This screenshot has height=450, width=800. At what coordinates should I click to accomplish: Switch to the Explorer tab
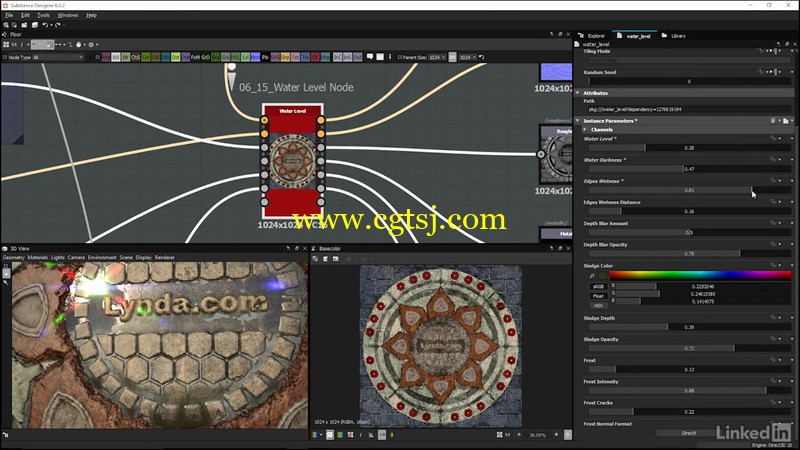point(592,36)
